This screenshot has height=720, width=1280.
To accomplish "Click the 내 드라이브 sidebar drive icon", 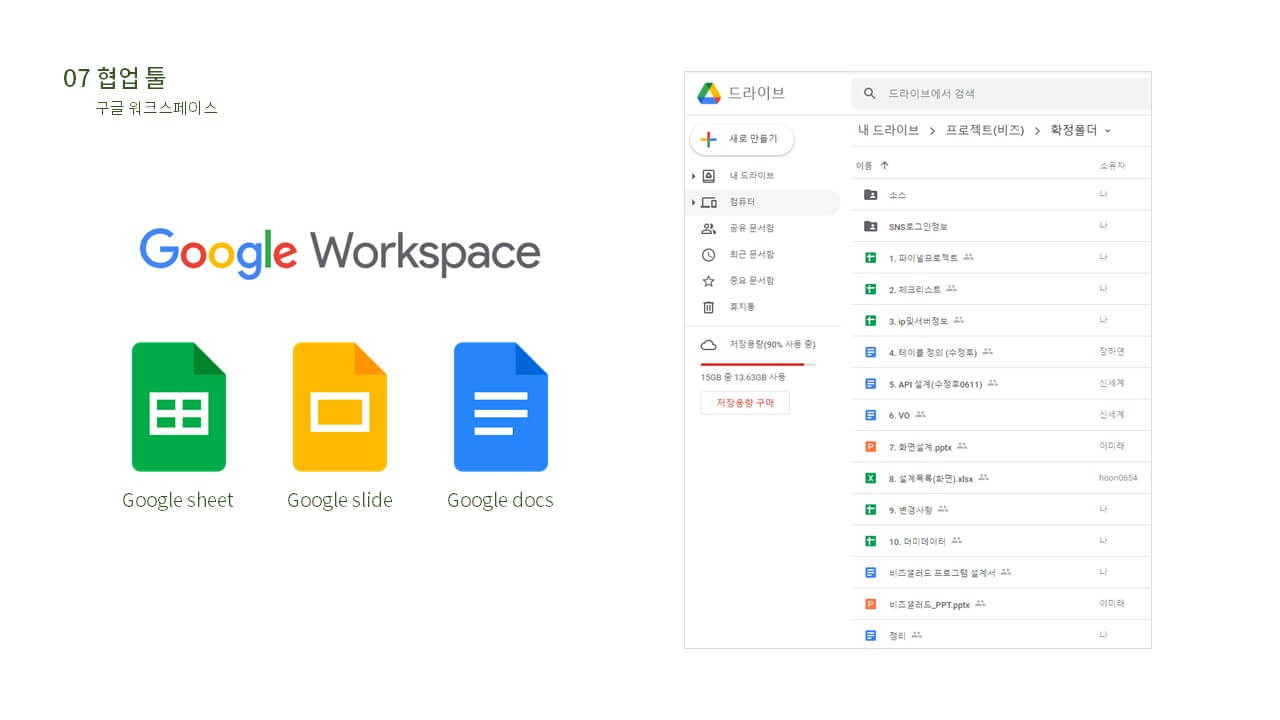I will [709, 176].
